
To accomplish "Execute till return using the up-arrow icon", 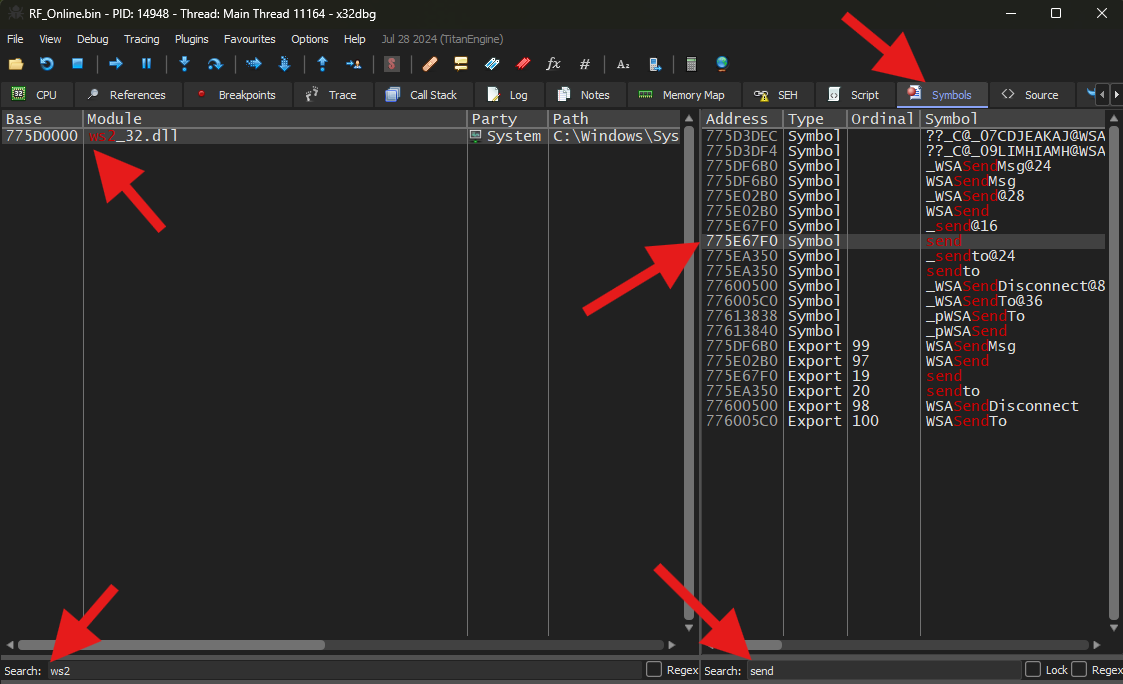I will tap(322, 64).
